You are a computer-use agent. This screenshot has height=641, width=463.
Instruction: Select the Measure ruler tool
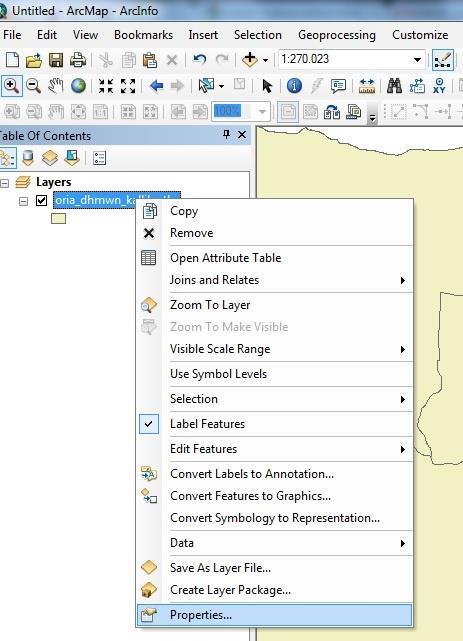pyautogui.click(x=367, y=86)
